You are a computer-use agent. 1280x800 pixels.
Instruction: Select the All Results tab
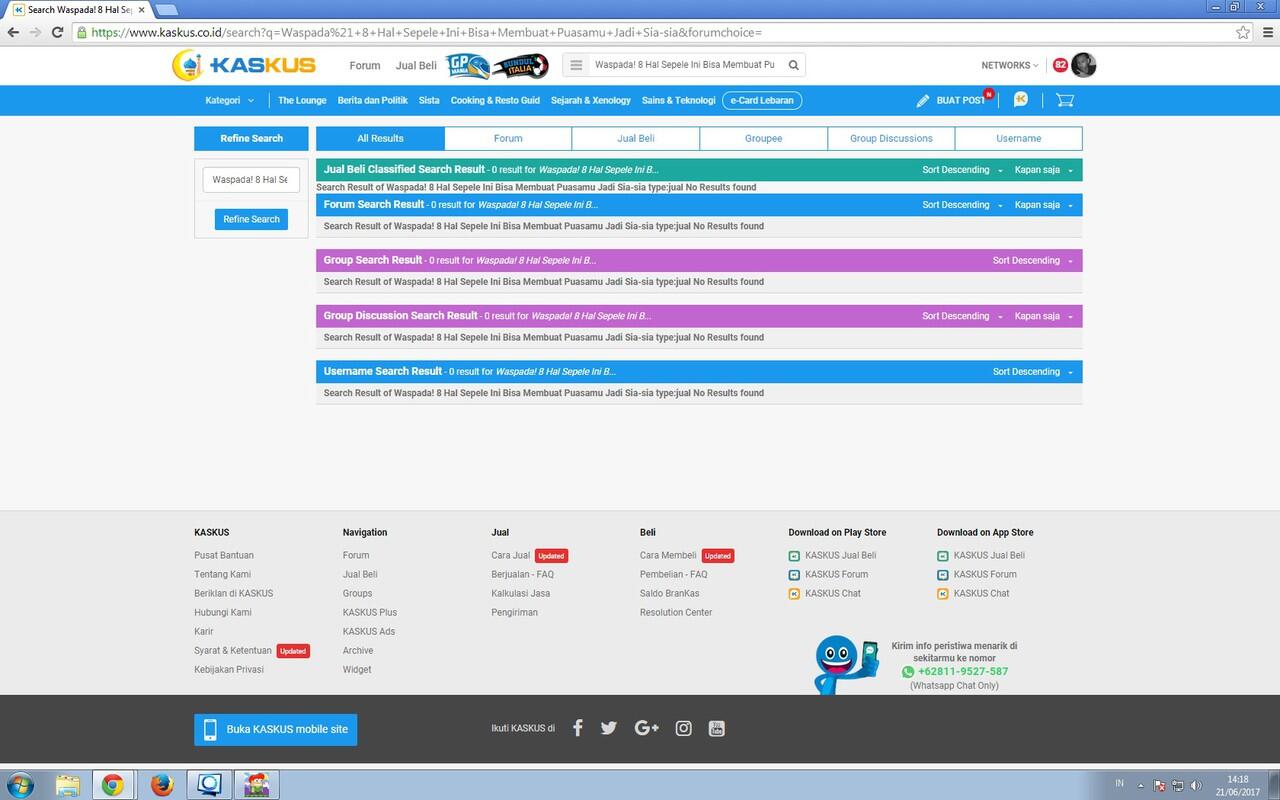380,138
